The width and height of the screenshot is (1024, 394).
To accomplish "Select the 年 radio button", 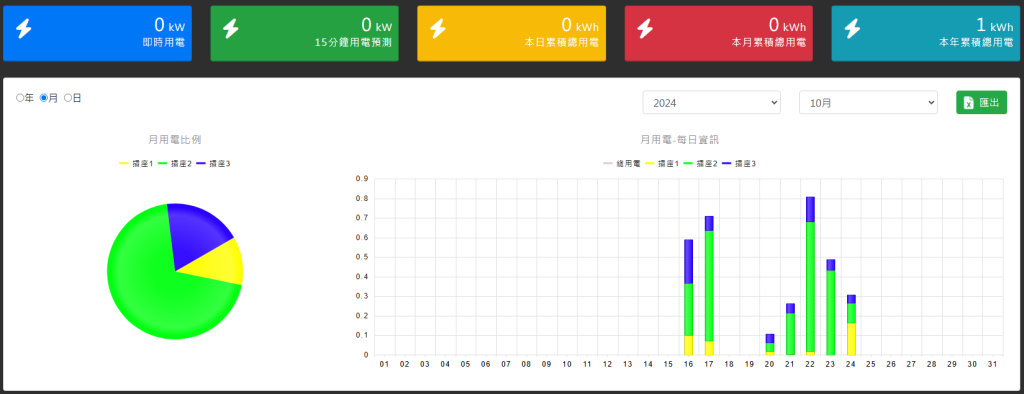I will tap(20, 98).
